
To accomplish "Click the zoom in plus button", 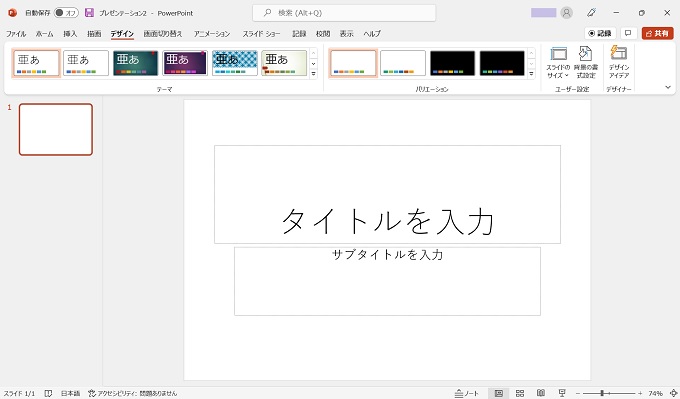I will [x=640, y=393].
